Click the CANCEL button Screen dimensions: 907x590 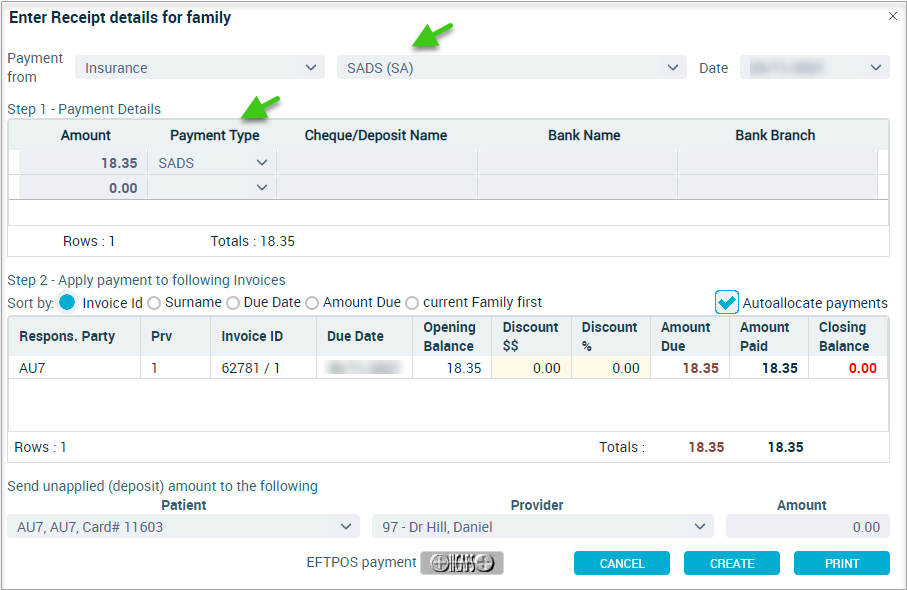coord(622,563)
